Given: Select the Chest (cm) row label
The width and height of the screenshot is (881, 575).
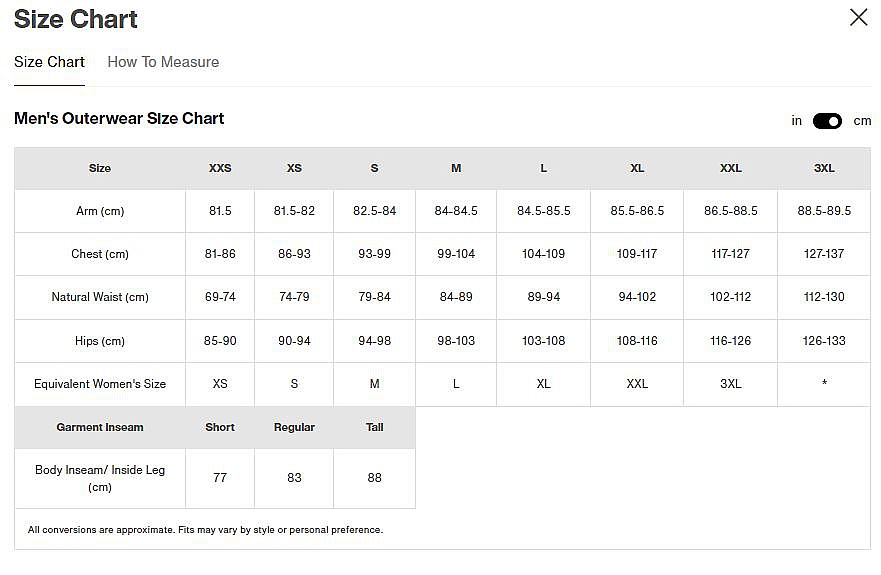Looking at the screenshot, I should pyautogui.click(x=100, y=254).
